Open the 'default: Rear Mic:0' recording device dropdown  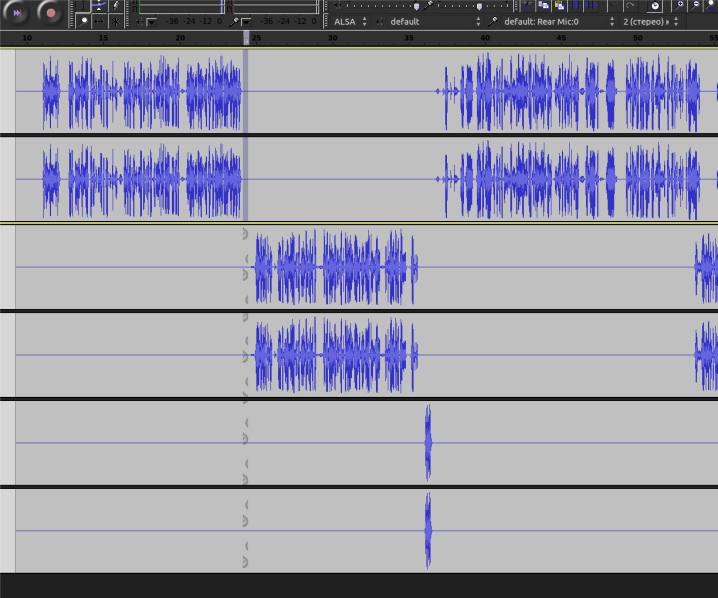click(x=559, y=22)
